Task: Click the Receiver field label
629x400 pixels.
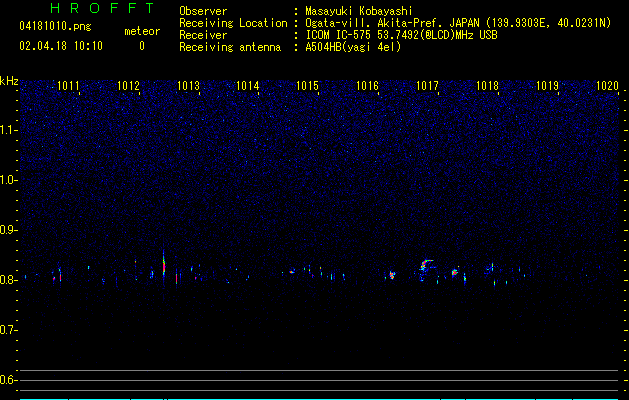Action: click(x=203, y=35)
